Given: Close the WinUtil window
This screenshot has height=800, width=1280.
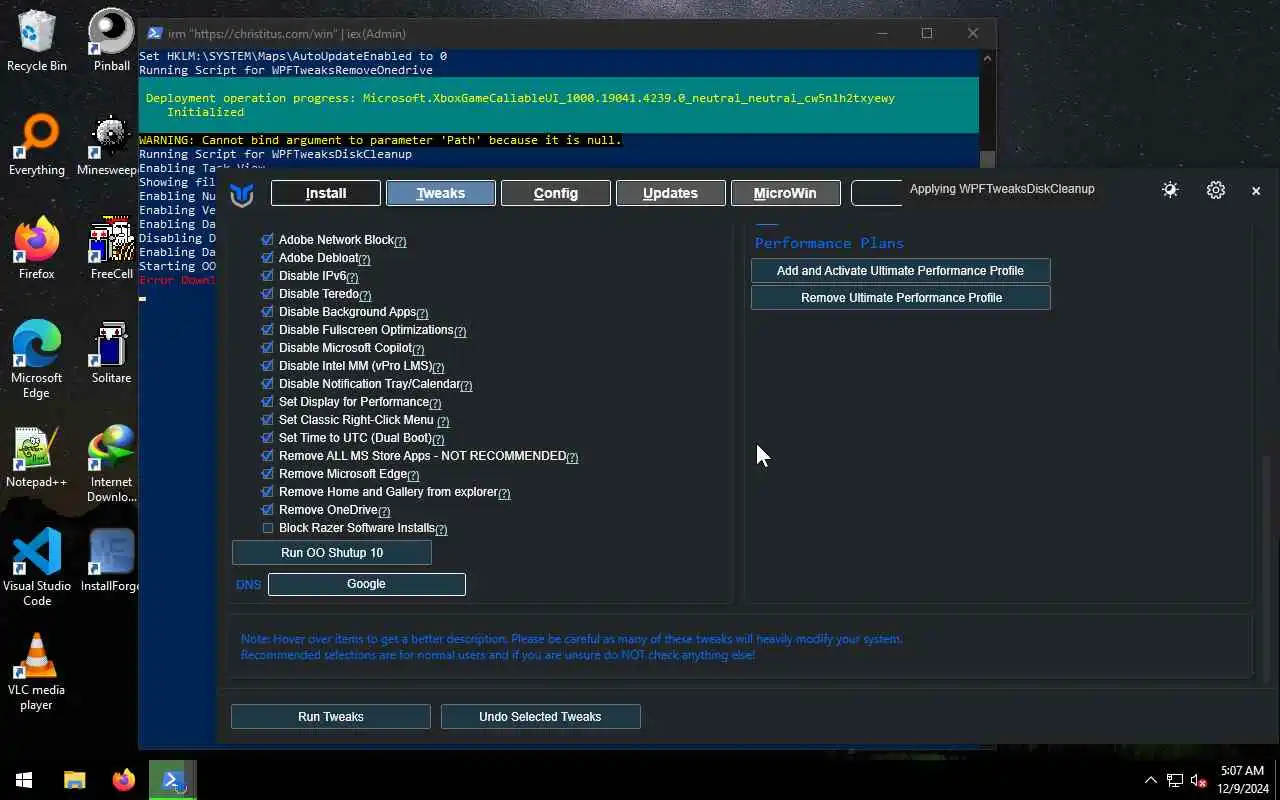Looking at the screenshot, I should [x=1256, y=190].
